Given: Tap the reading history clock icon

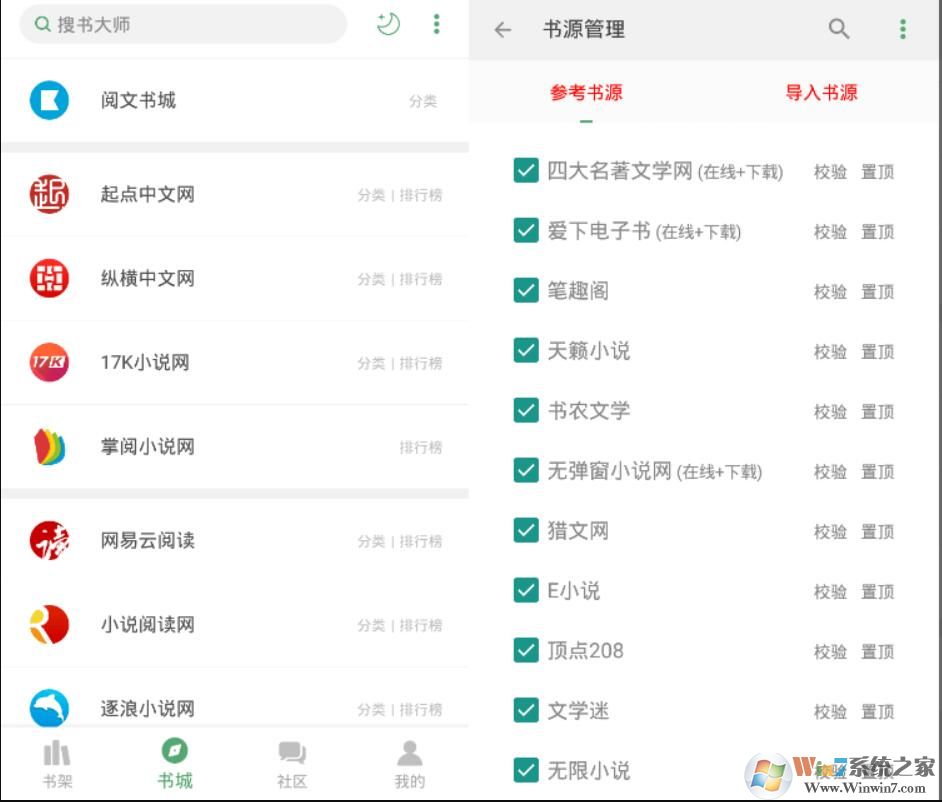Looking at the screenshot, I should 388,24.
